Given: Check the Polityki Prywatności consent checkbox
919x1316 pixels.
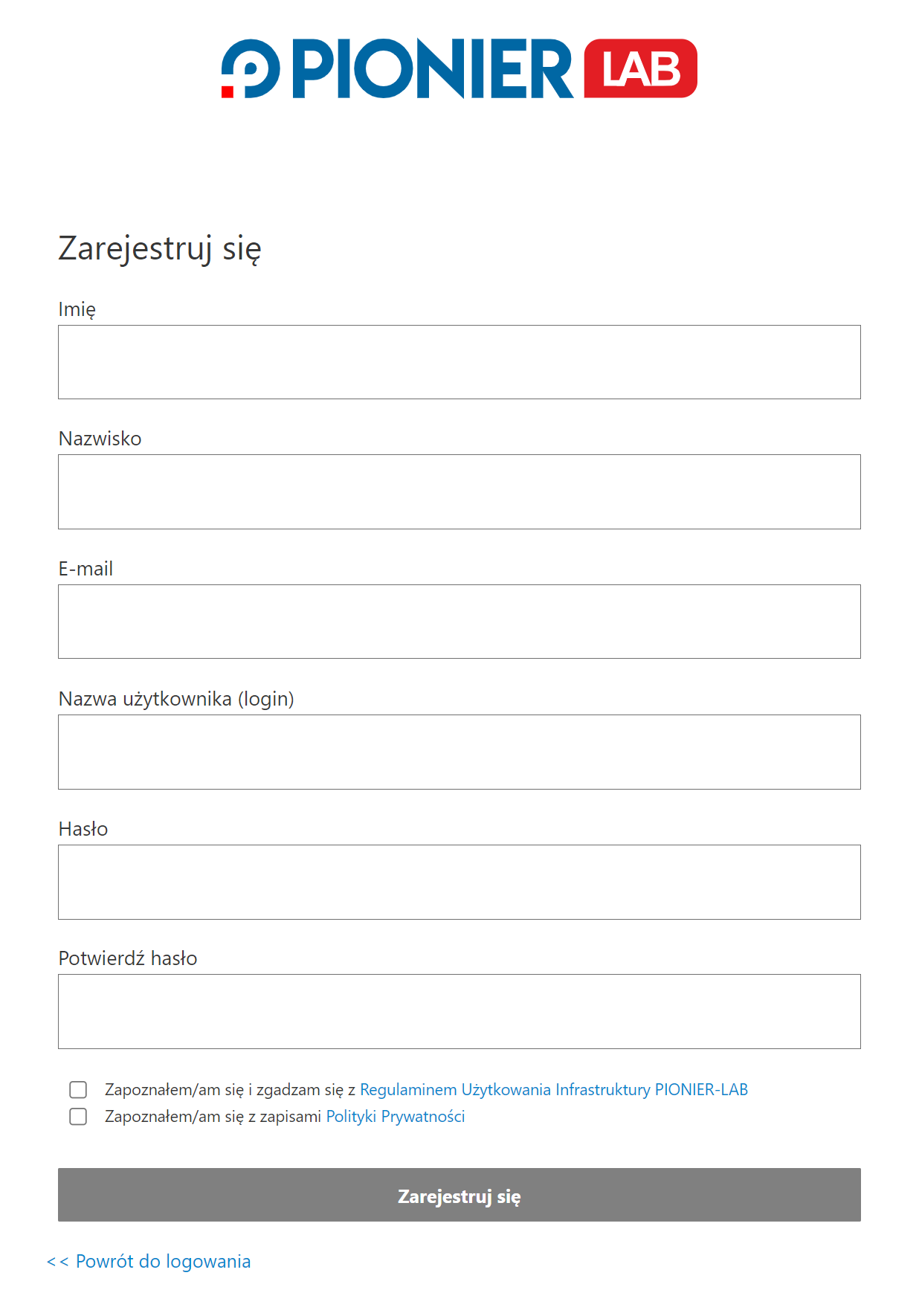Looking at the screenshot, I should coord(78,1116).
